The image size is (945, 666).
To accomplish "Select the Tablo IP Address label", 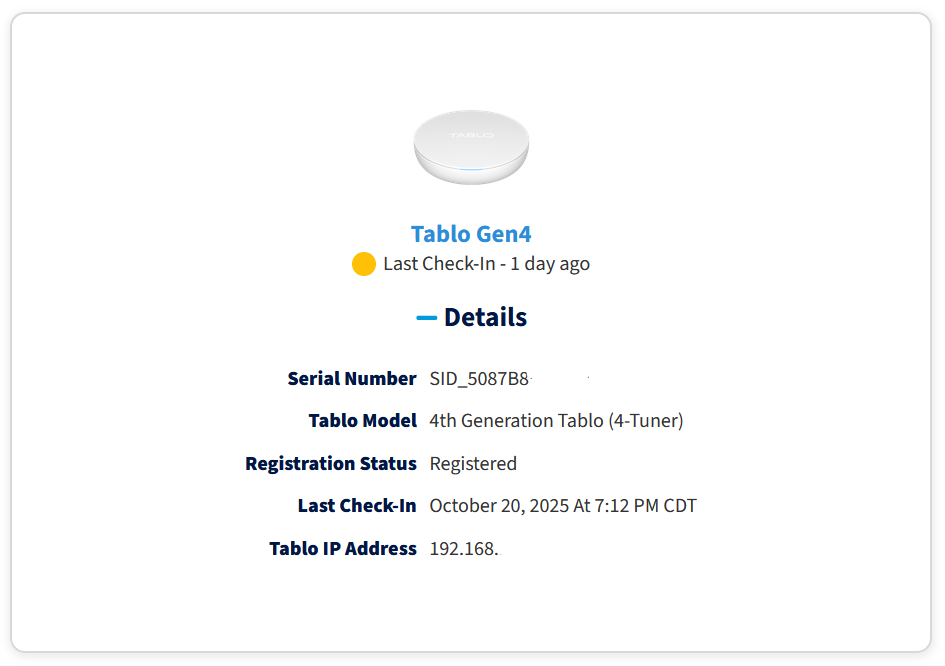I will click(x=343, y=549).
